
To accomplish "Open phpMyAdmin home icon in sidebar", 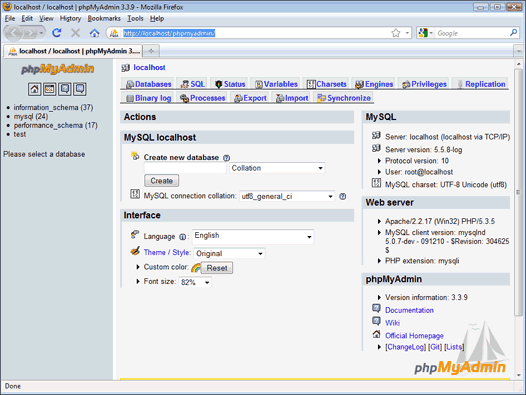I will coord(35,89).
